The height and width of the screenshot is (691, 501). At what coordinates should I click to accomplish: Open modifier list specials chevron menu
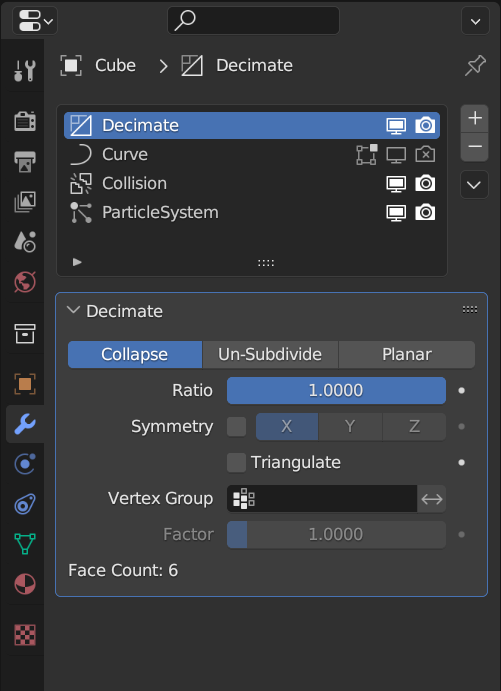coord(474,185)
